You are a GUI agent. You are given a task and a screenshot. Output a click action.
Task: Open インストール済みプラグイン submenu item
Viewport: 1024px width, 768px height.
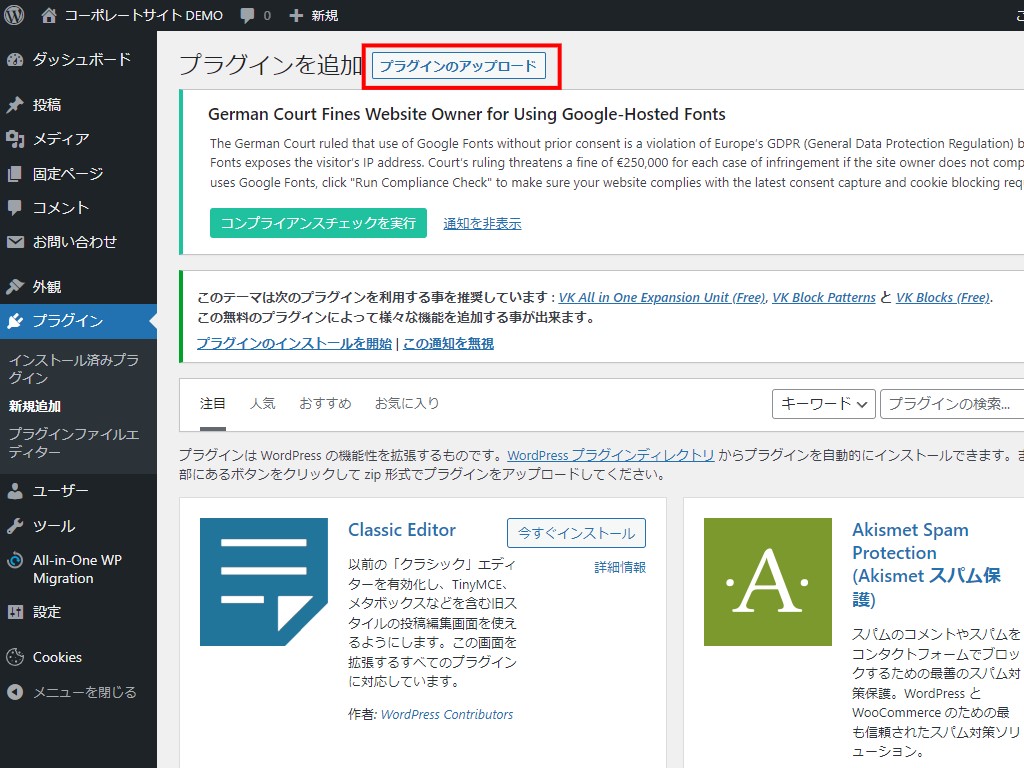coord(73,369)
